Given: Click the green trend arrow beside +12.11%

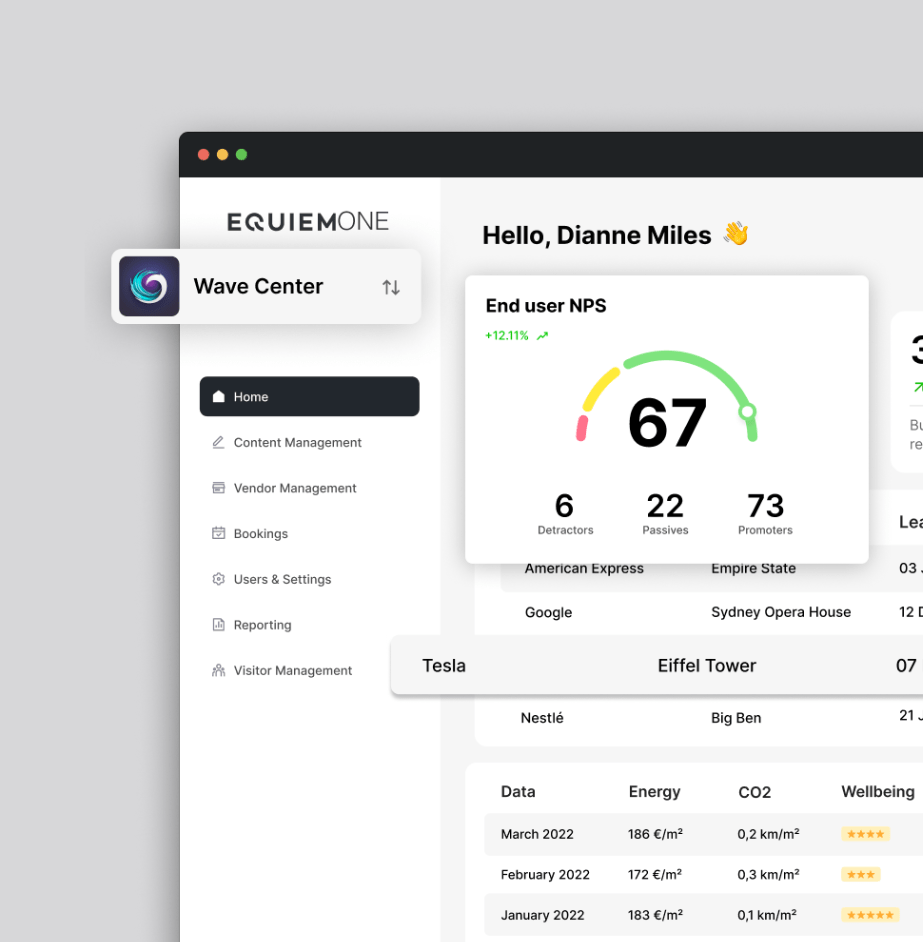Looking at the screenshot, I should coord(543,335).
